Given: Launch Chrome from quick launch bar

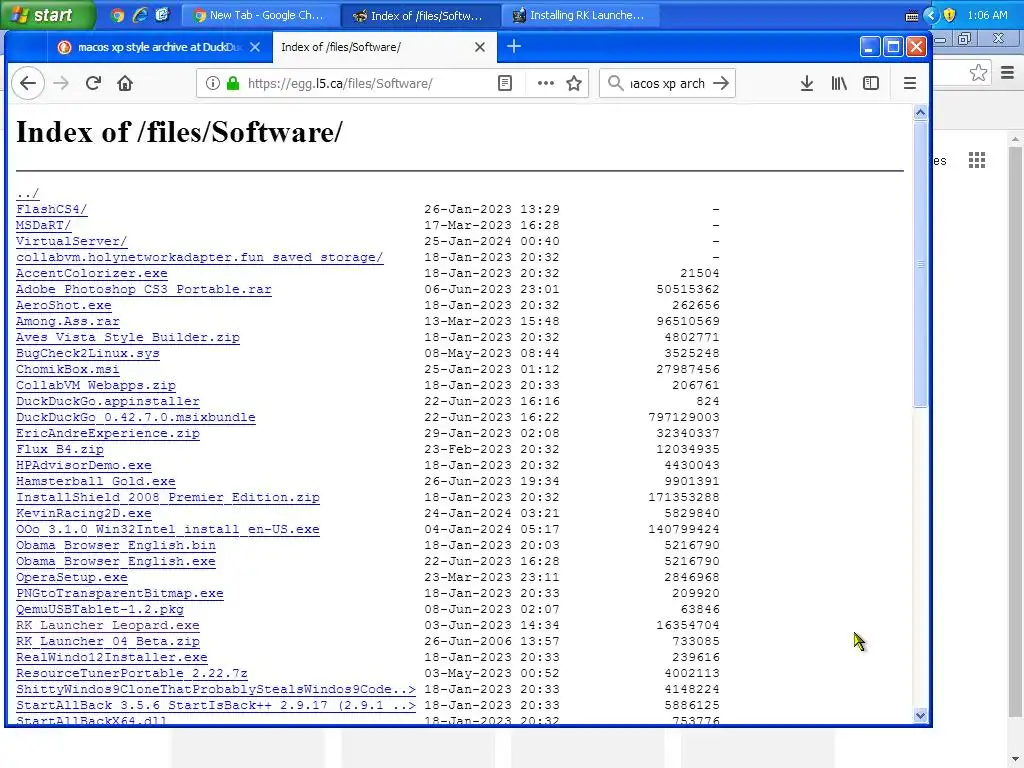Looking at the screenshot, I should pyautogui.click(x=118, y=15).
